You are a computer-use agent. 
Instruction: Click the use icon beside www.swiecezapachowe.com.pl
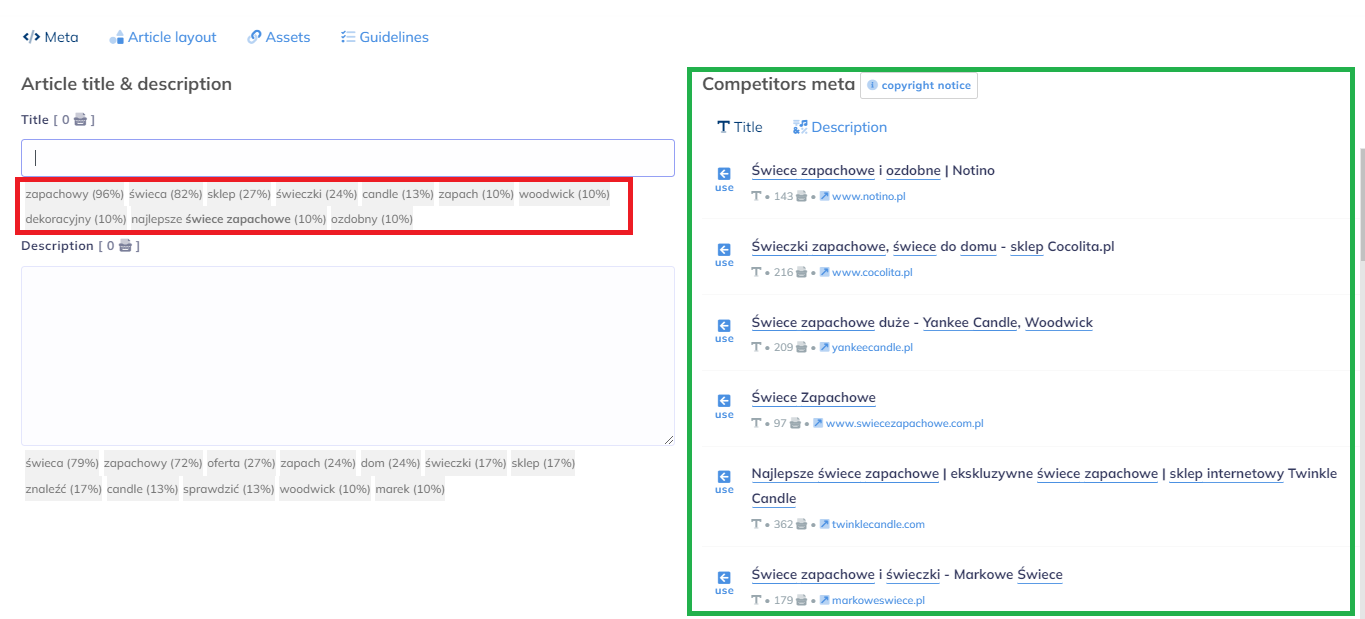click(x=724, y=401)
